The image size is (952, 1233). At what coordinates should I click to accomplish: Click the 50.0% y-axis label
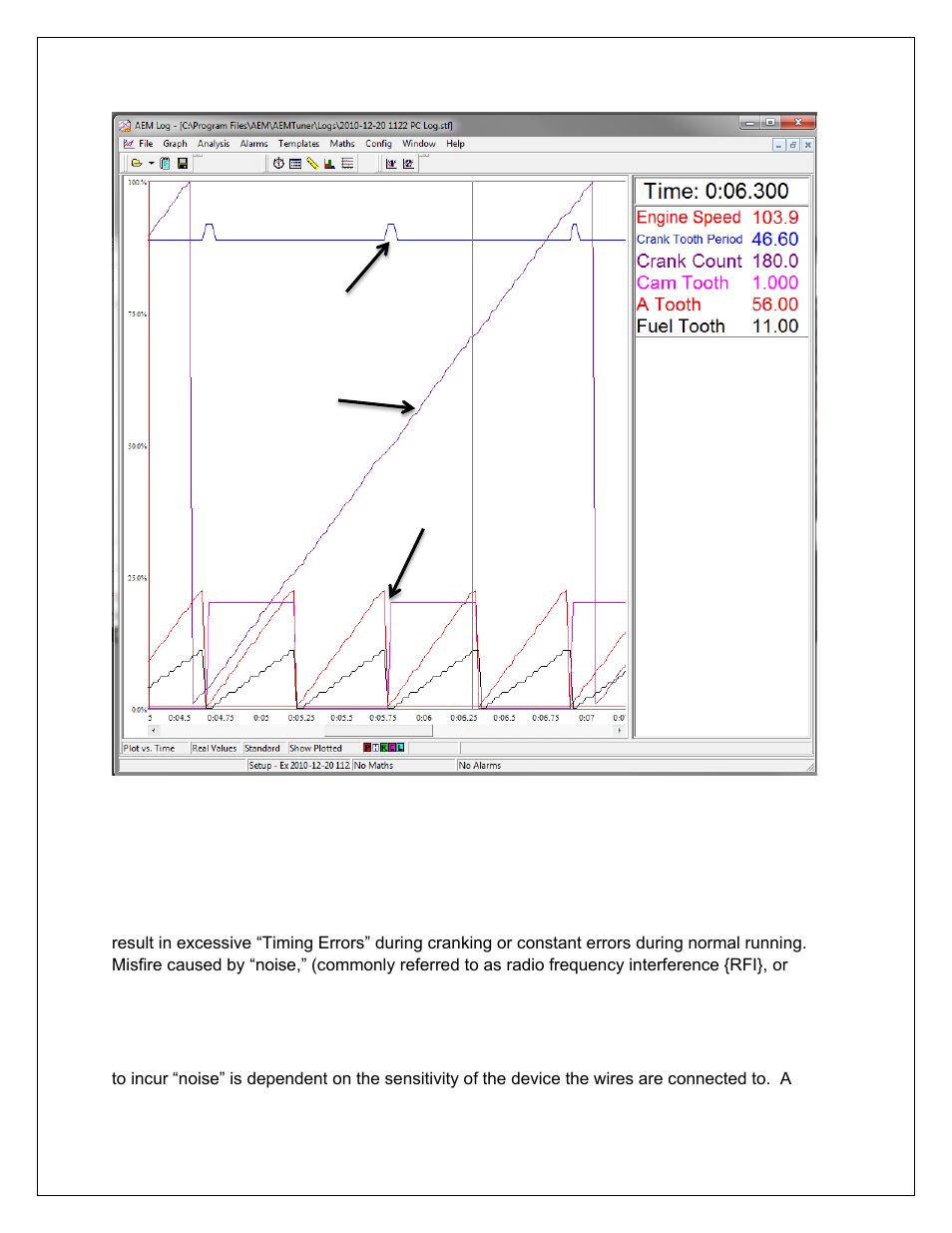click(137, 446)
